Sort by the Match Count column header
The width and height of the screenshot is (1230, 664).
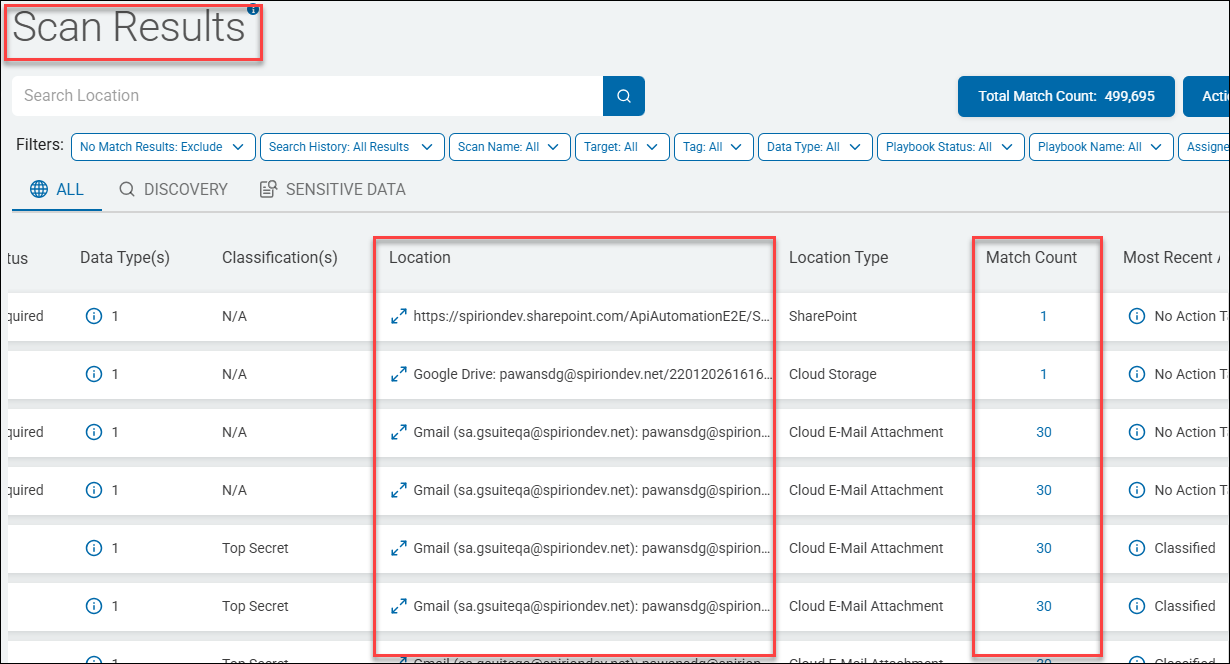[x=1031, y=257]
